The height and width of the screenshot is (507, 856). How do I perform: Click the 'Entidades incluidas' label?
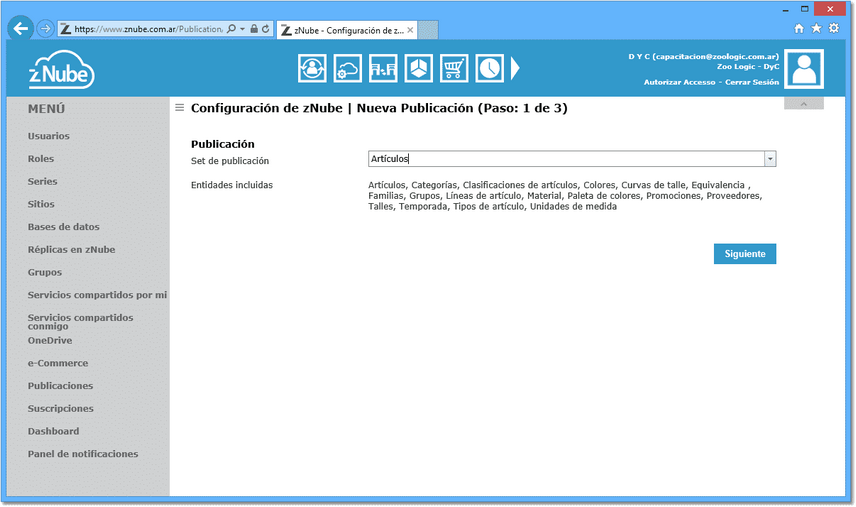231,185
